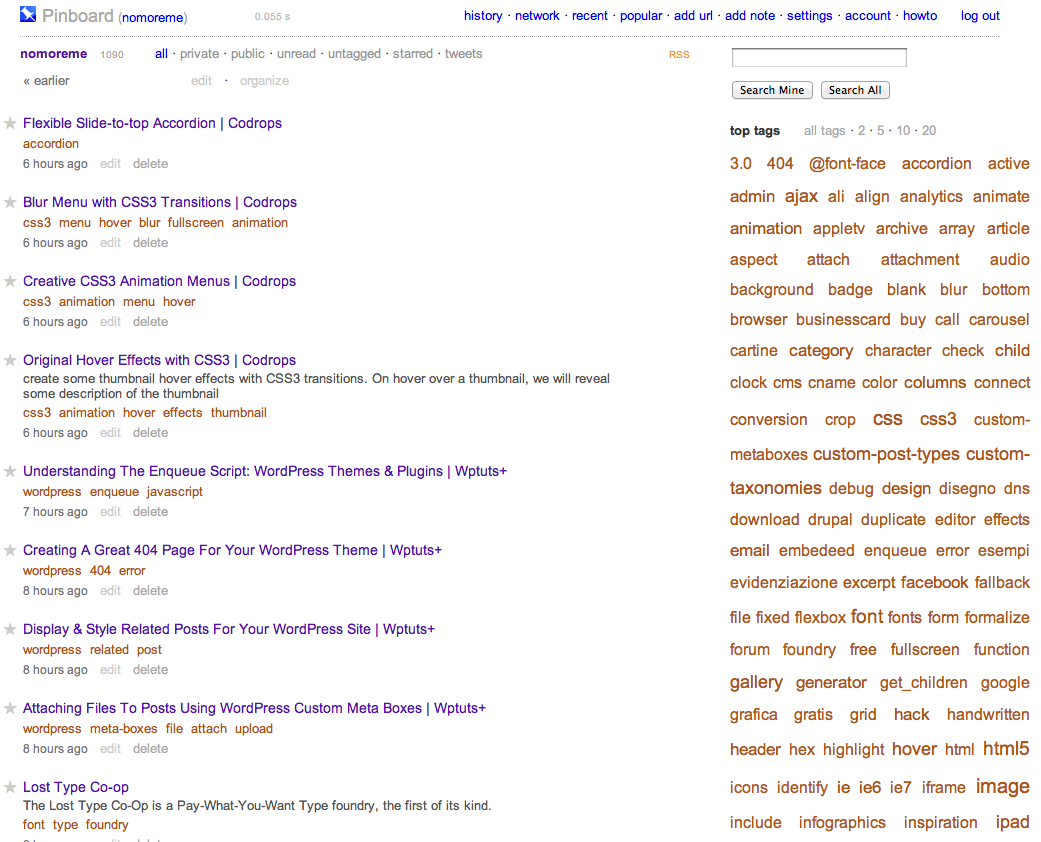Show tweets filter
Image resolution: width=1041 pixels, height=842 pixels.
(x=463, y=54)
